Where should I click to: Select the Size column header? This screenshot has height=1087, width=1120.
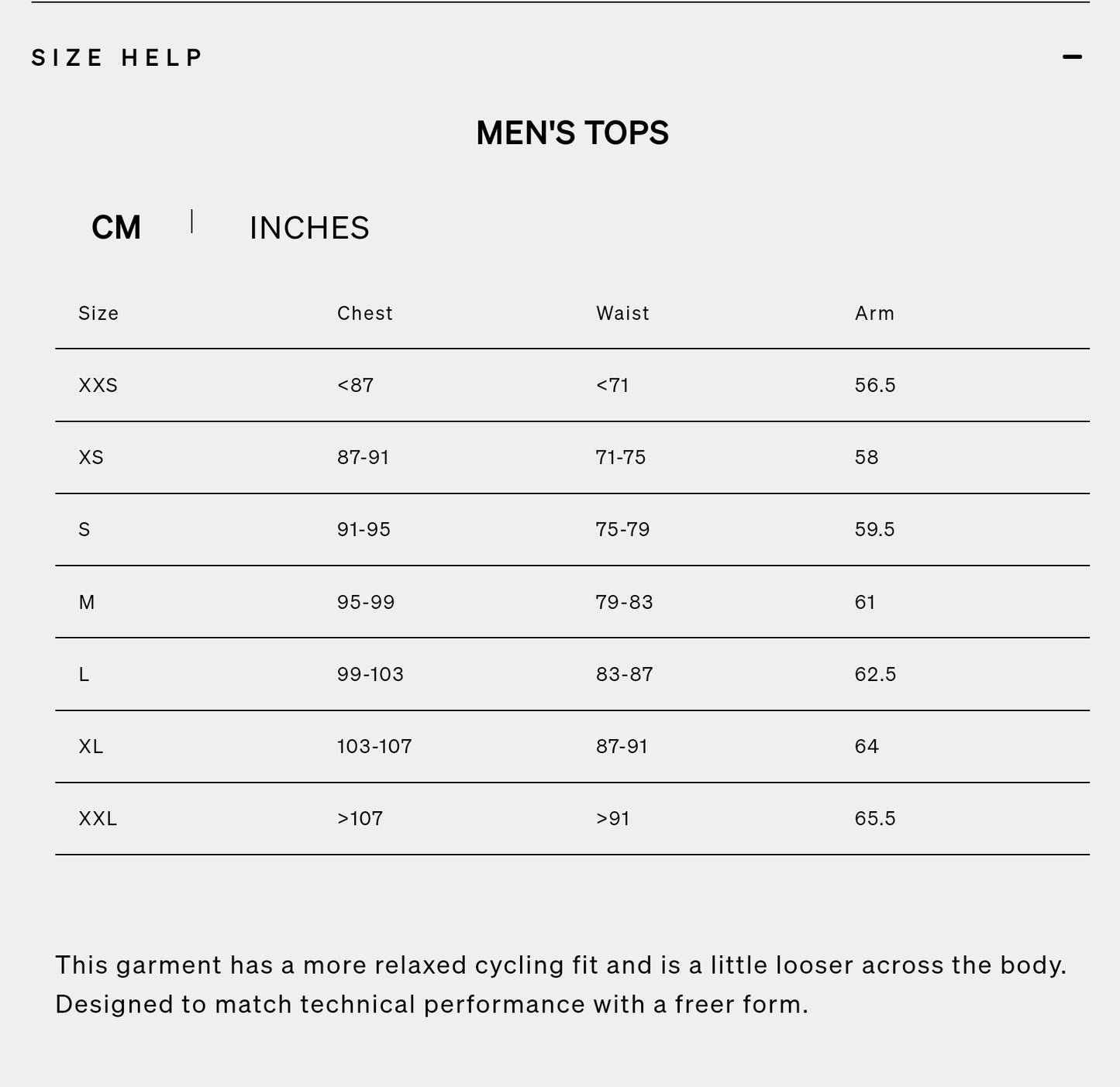click(x=98, y=313)
